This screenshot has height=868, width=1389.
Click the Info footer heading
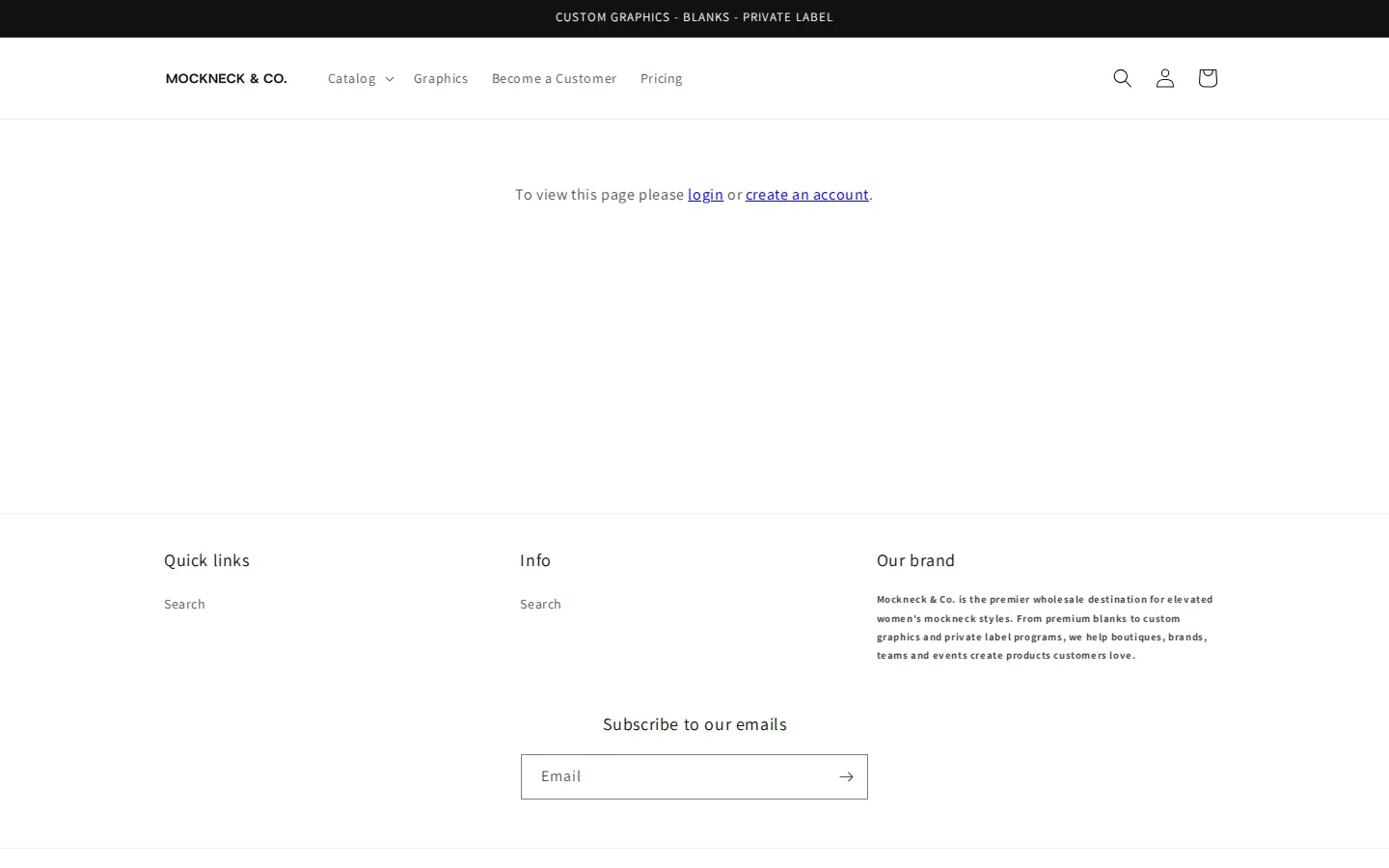[535, 560]
